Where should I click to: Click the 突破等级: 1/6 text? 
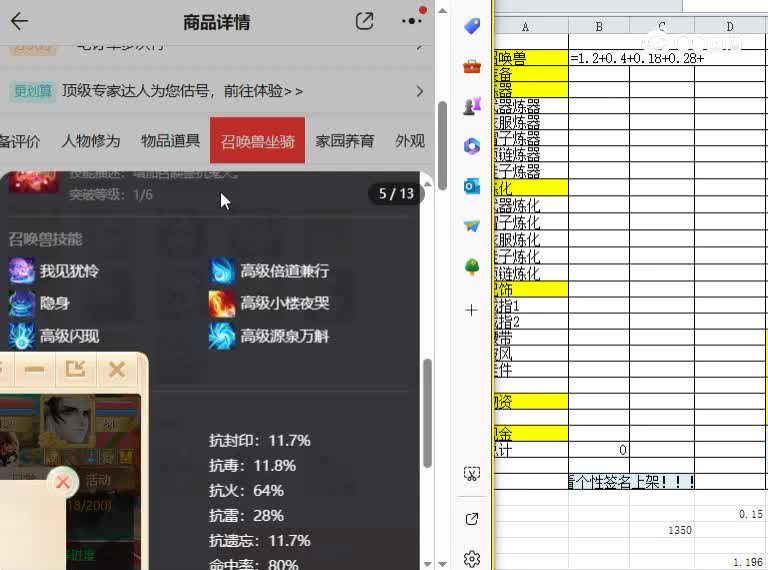click(x=111, y=194)
